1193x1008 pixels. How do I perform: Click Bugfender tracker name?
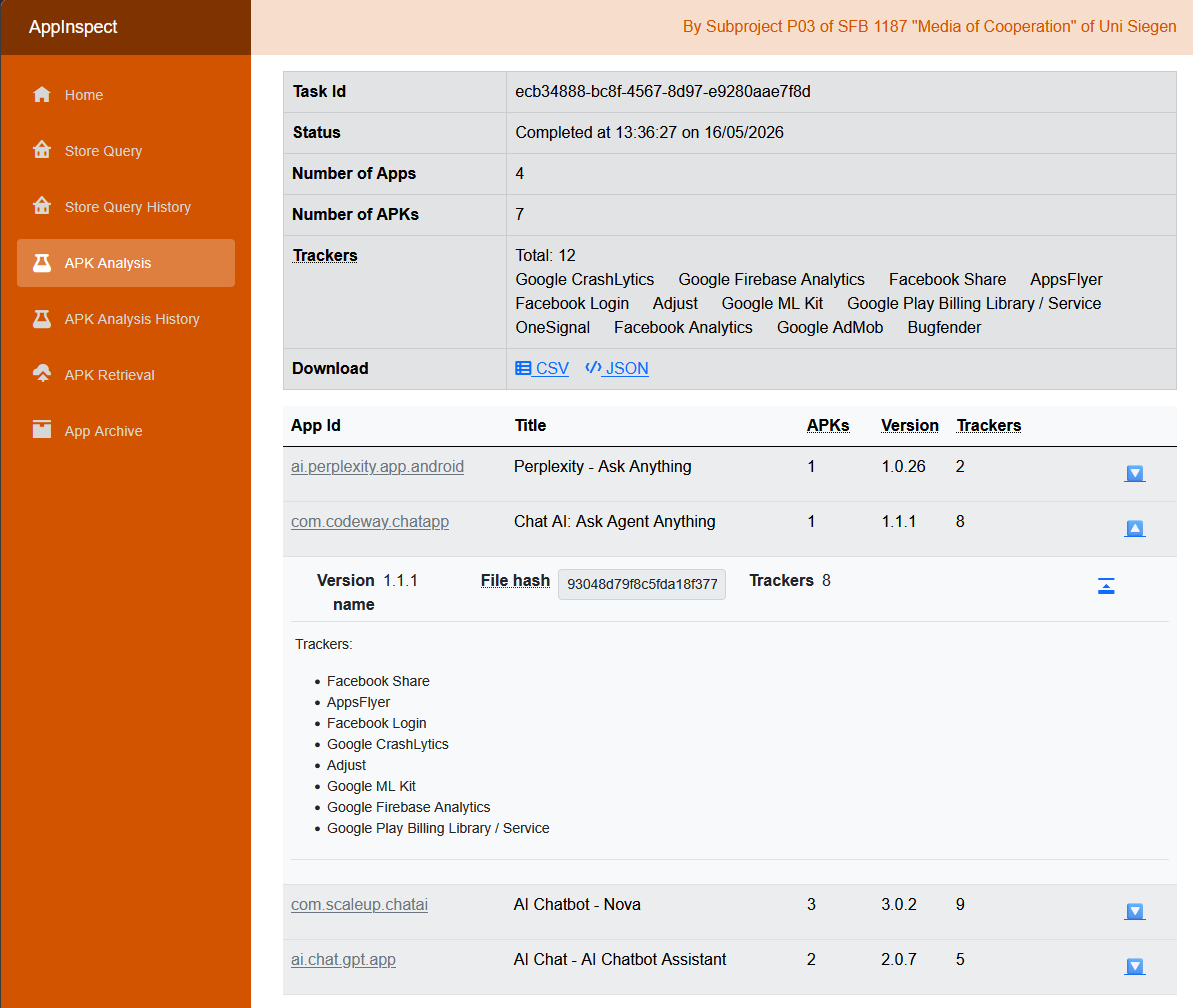pyautogui.click(x=944, y=327)
